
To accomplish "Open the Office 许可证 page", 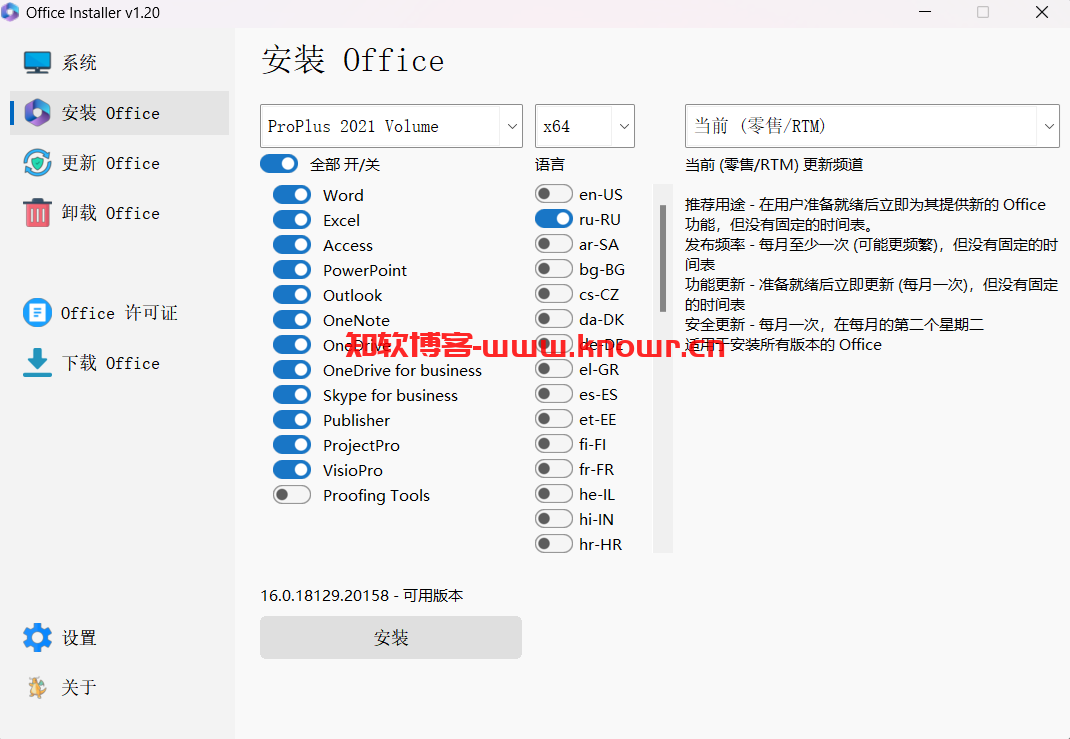I will (119, 313).
